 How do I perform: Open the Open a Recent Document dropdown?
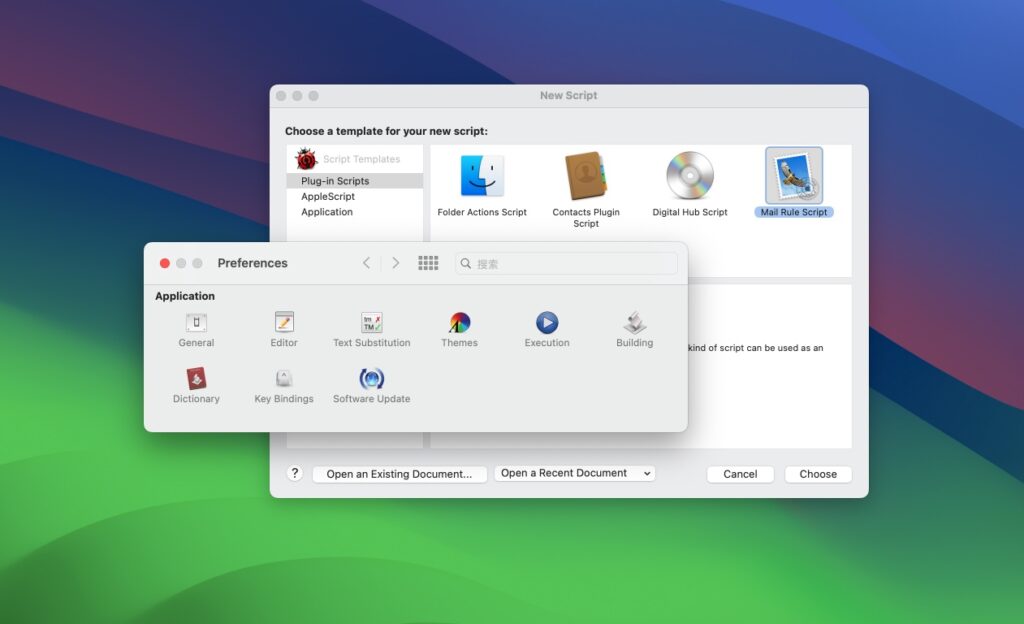574,473
